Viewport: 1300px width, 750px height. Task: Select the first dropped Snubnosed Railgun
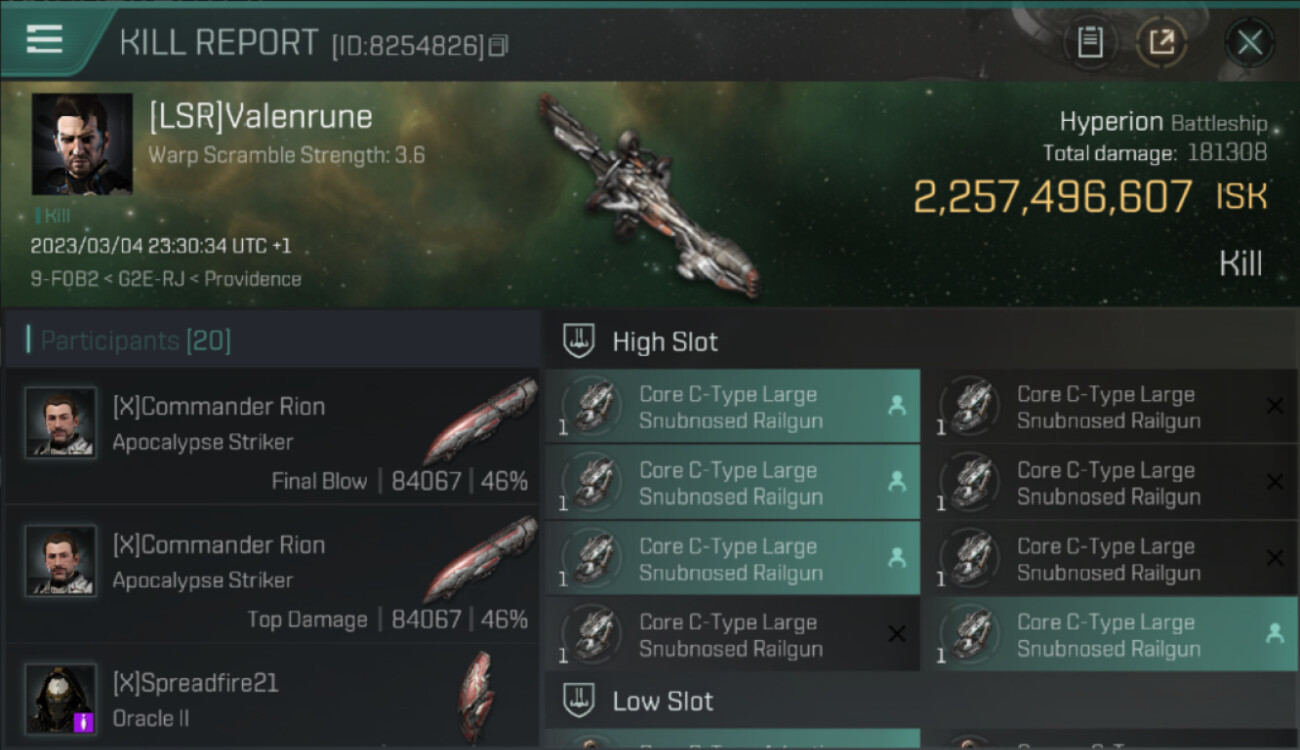pyautogui.click(x=732, y=407)
